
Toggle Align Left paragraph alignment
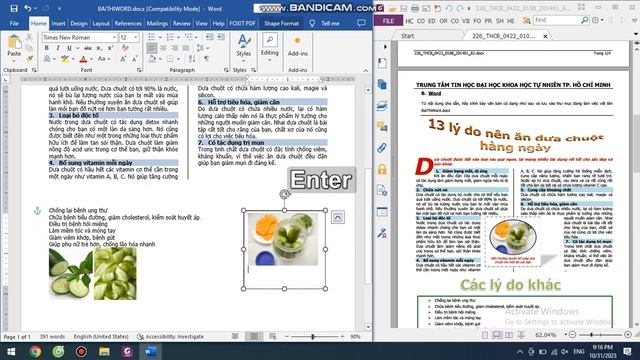tap(152, 48)
